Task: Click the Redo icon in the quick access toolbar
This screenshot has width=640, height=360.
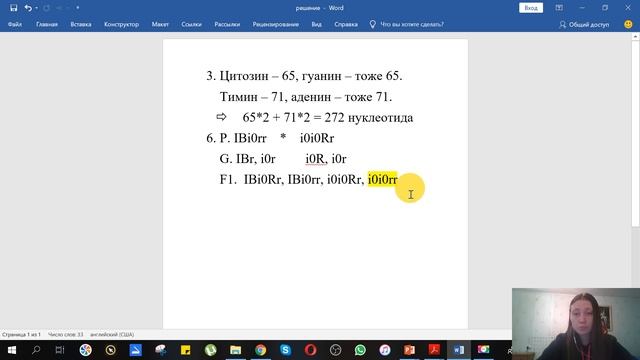Action: click(47, 8)
